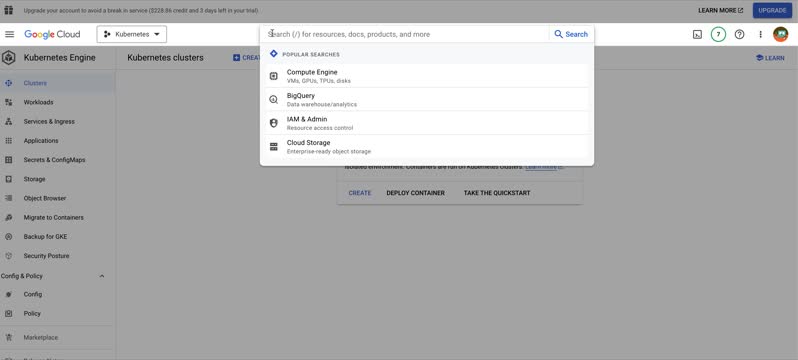
Task: Click the Compute Engine suggestion icon
Action: coord(274,76)
